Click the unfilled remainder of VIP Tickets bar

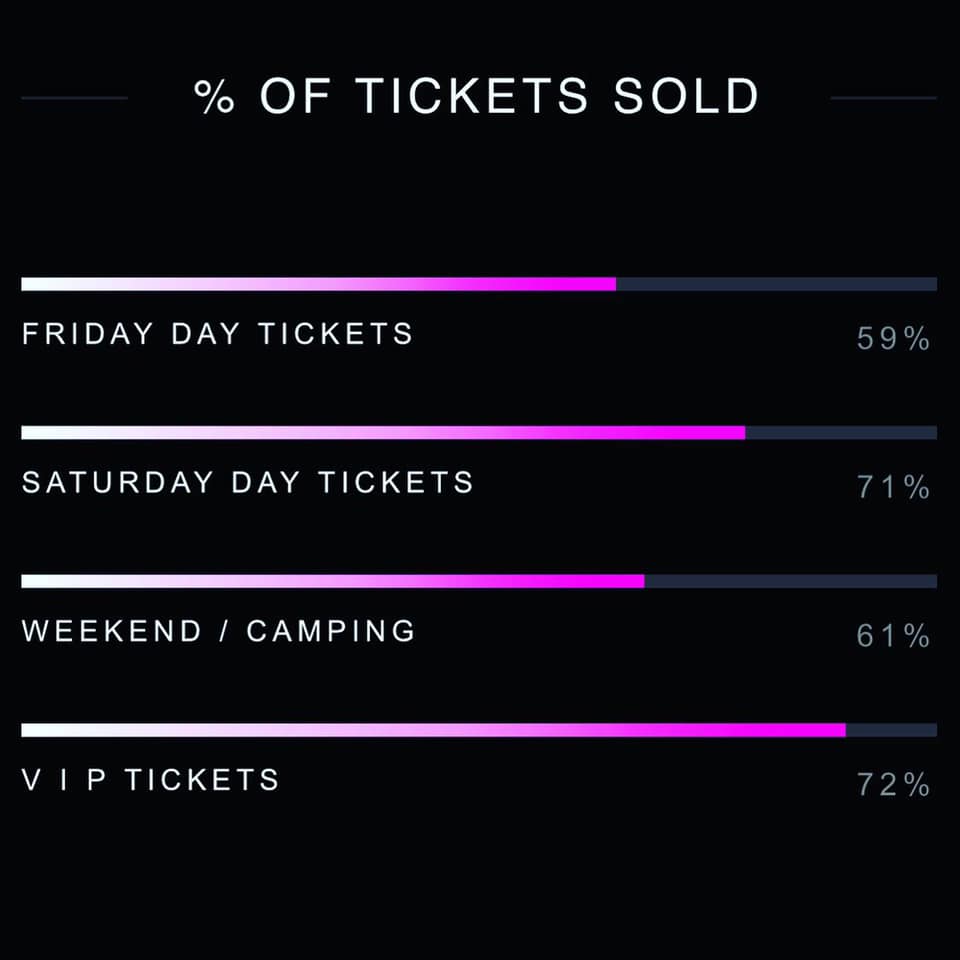pyautogui.click(x=891, y=730)
